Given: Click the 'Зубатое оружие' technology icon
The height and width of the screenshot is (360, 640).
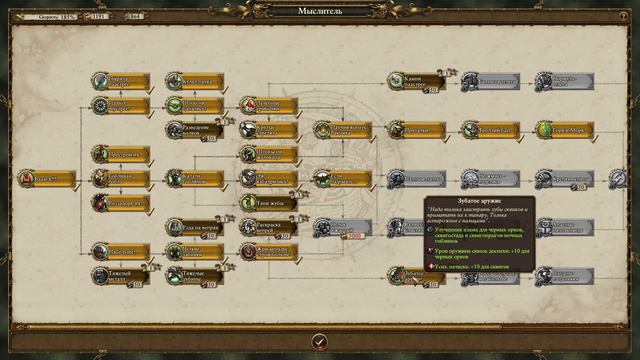Looking at the screenshot, I should click(396, 276).
